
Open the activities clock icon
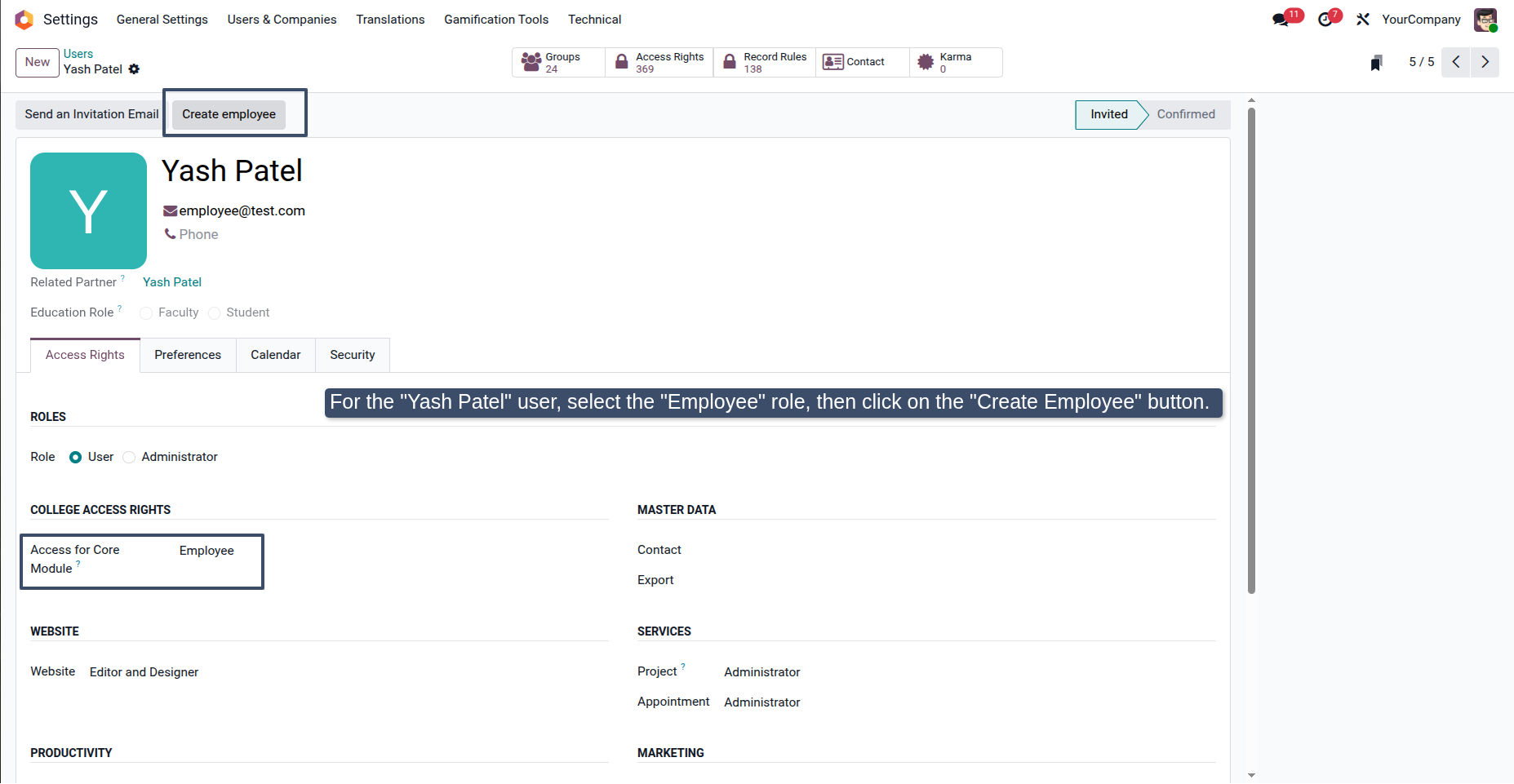point(1325,20)
